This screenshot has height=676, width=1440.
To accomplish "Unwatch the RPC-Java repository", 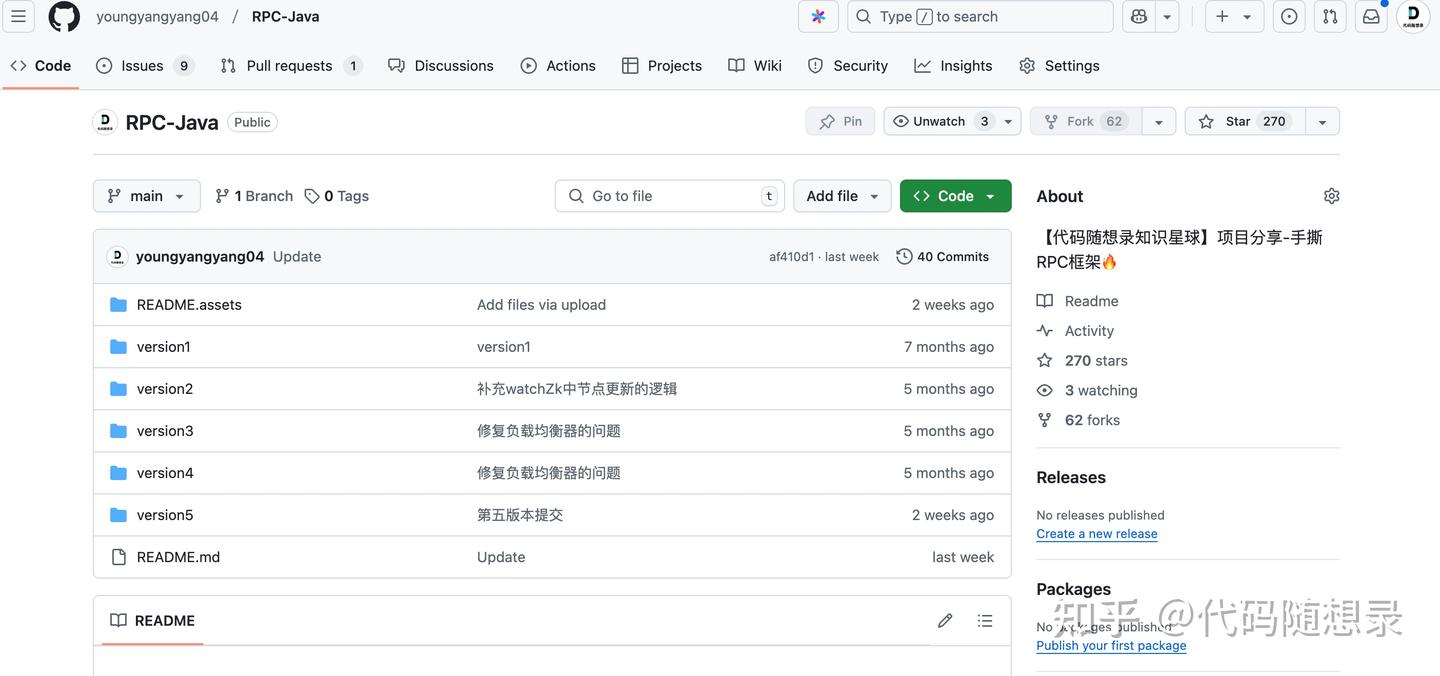I will 938,120.
